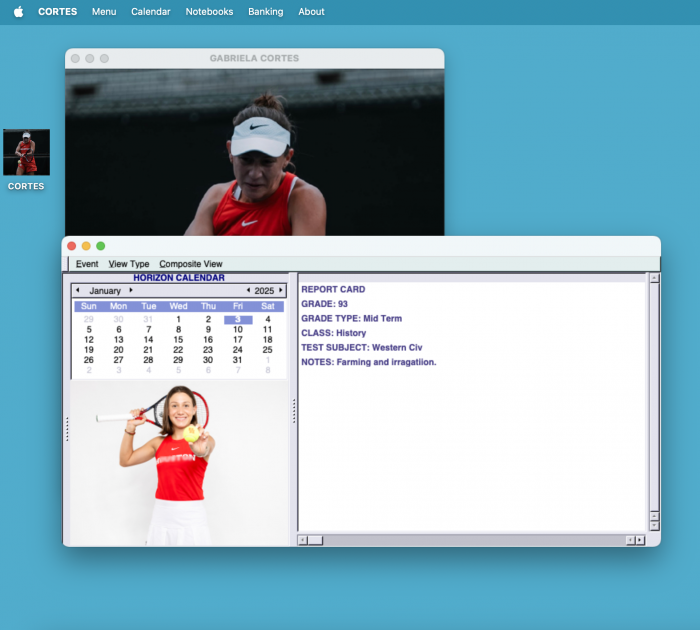Click the vertical scrollbar down arrow
The image size is (700, 630).
pyautogui.click(x=654, y=525)
